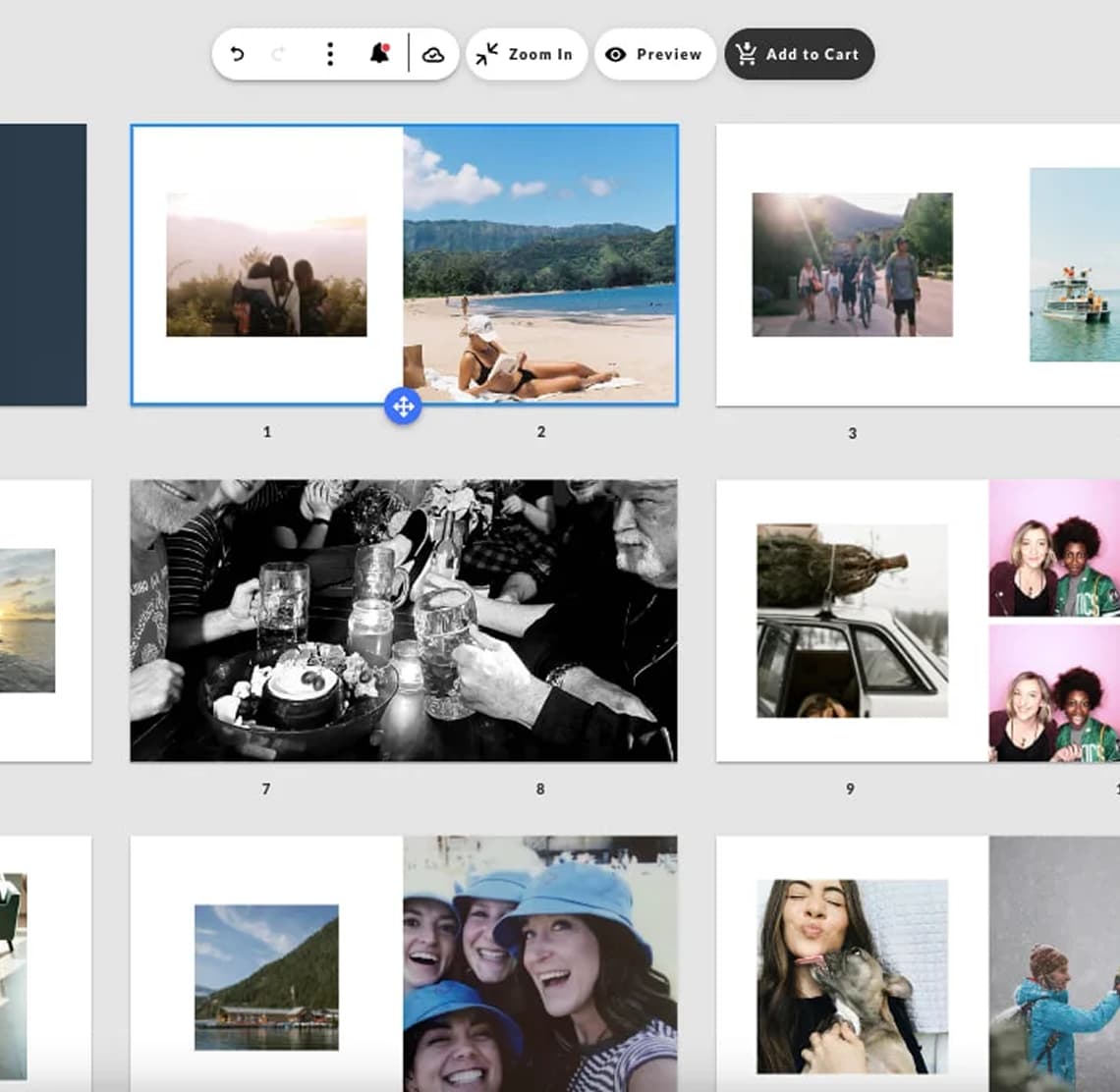The image size is (1120, 1092).
Task: Click the redo arrow icon
Action: click(279, 55)
